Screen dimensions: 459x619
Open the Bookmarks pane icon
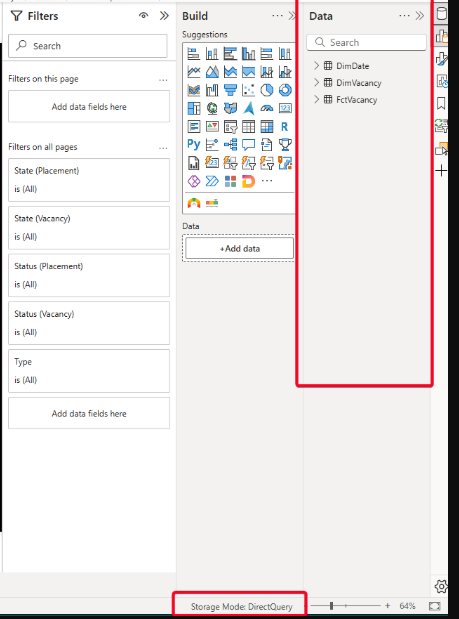pos(441,104)
